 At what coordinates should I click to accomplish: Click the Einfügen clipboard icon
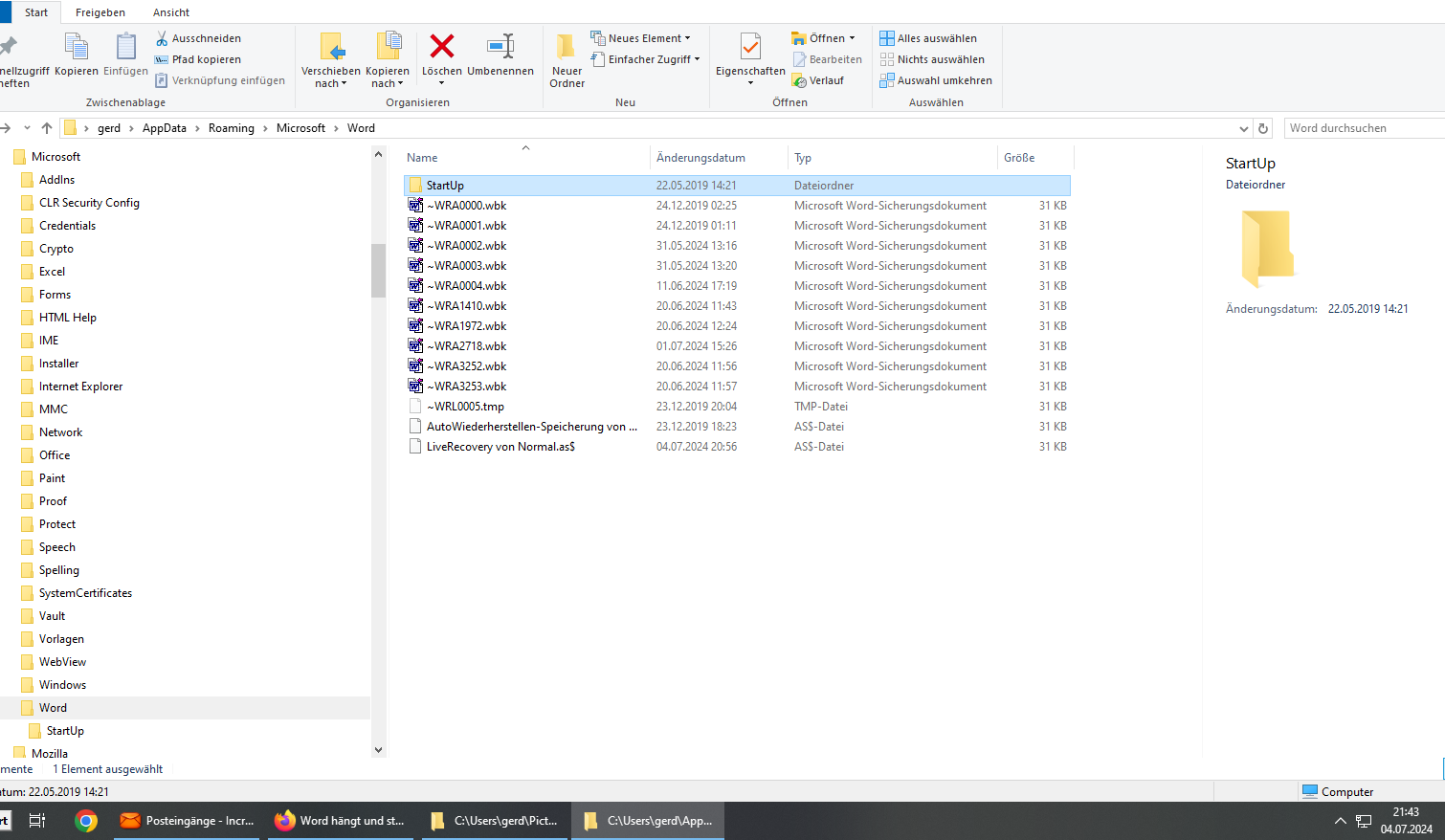coord(125,46)
